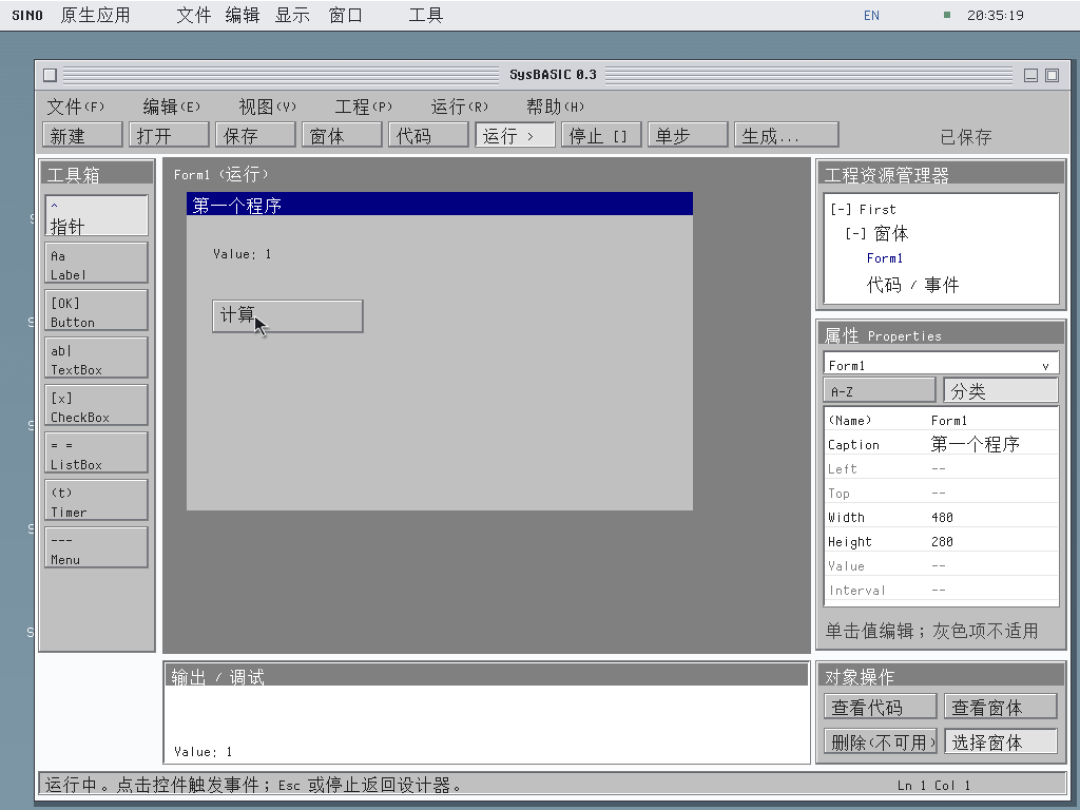Open the 视图(V) menu

tap(267, 107)
